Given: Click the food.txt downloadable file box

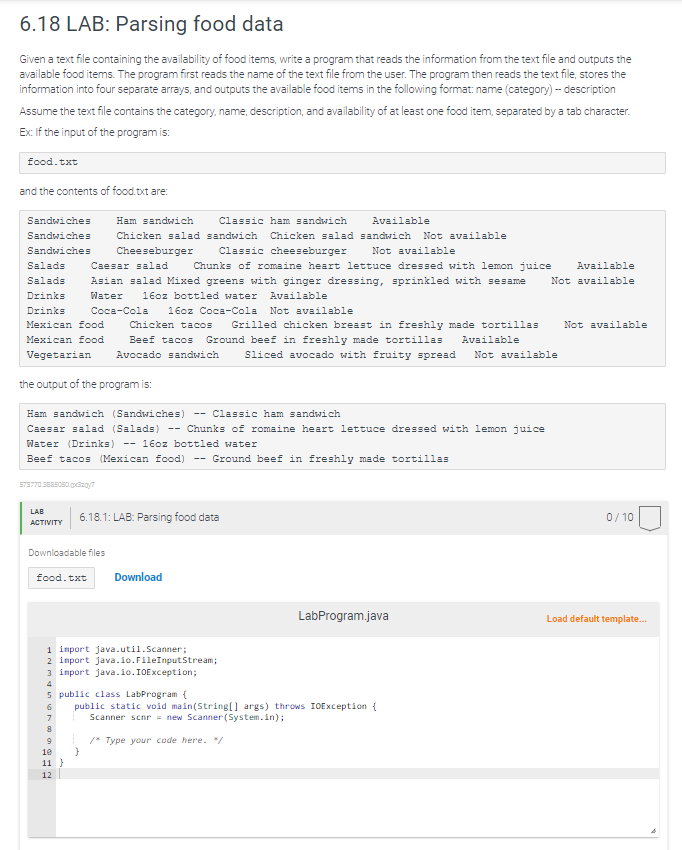Looking at the screenshot, I should (61, 578).
